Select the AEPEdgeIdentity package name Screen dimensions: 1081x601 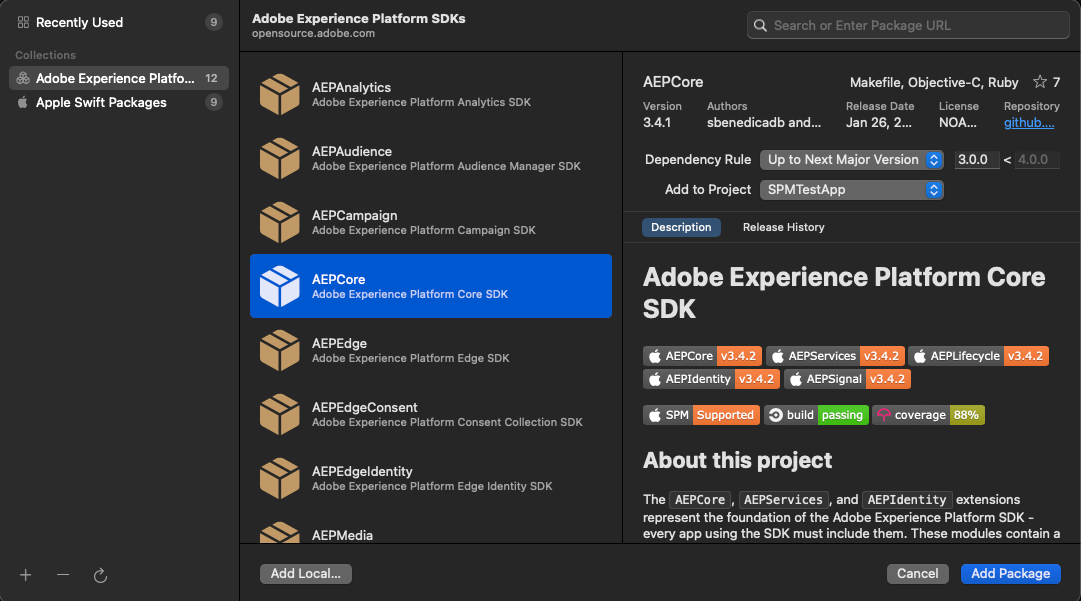[x=362, y=471]
